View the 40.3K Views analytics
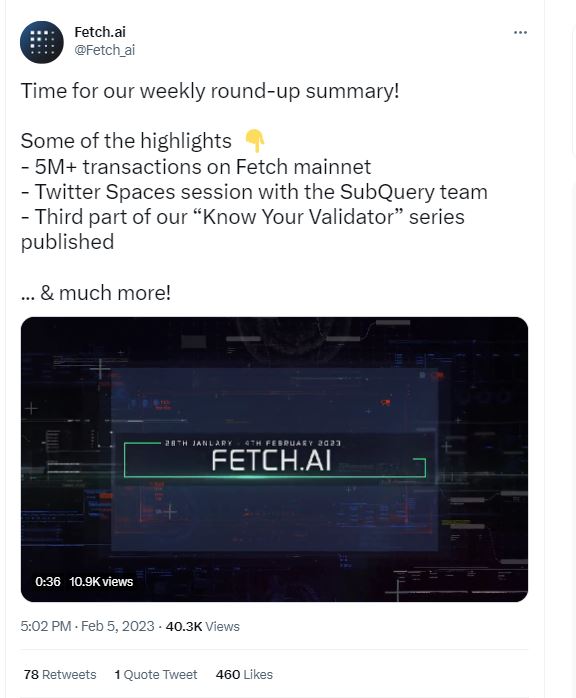This screenshot has height=698, width=576. tap(203, 626)
